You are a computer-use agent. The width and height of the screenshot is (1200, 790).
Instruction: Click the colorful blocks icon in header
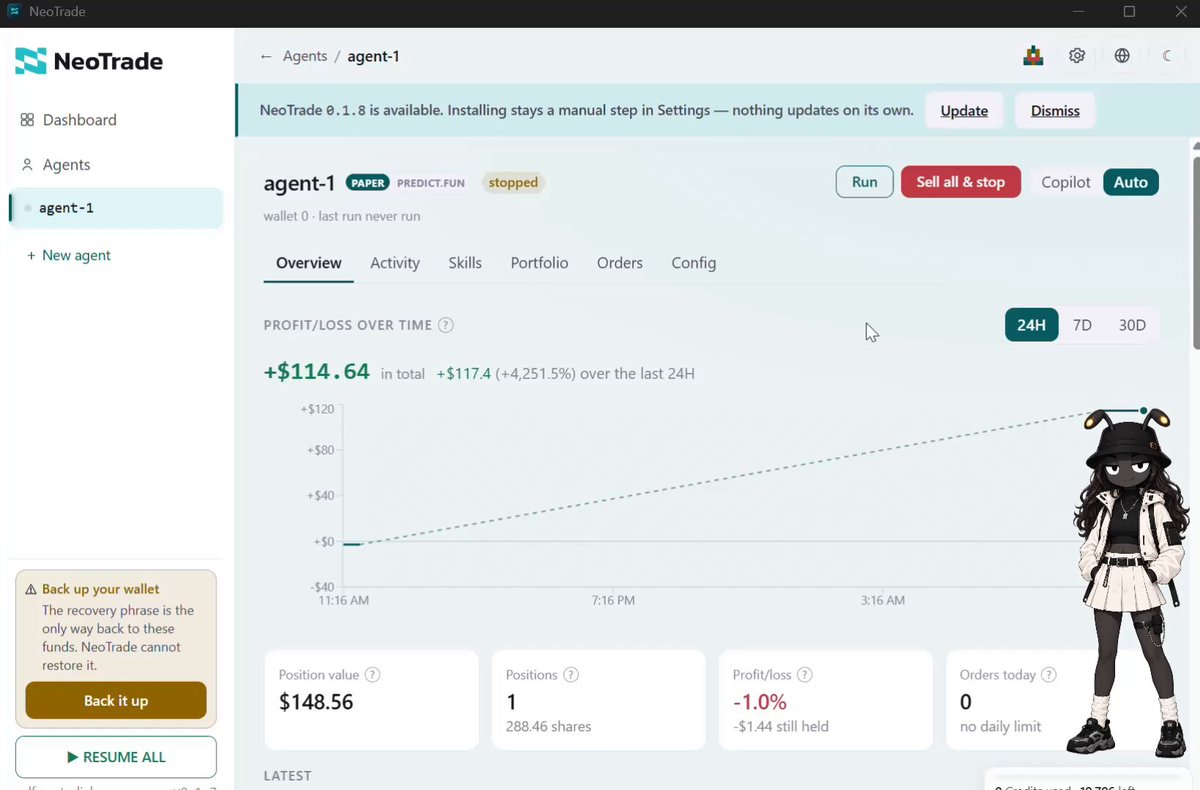point(1033,56)
